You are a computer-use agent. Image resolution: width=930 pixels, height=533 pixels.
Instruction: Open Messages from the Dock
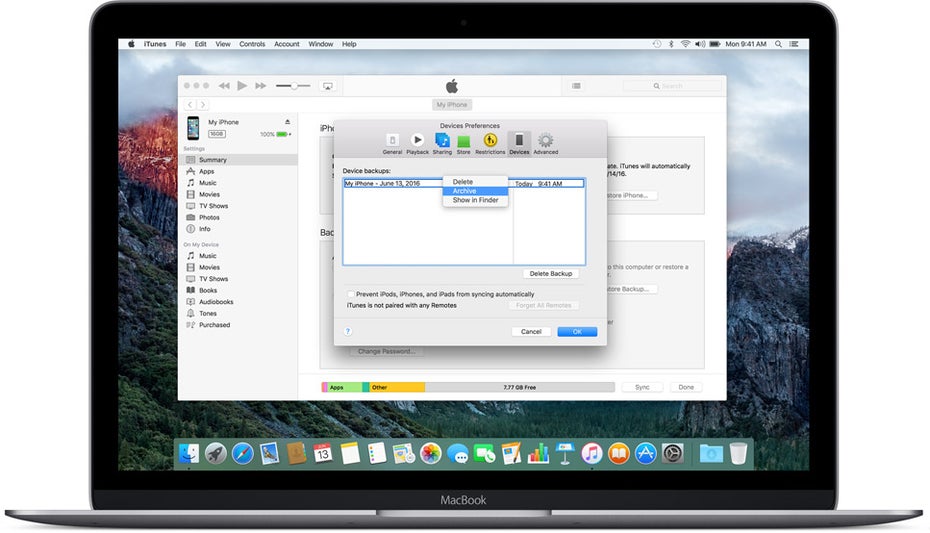[x=457, y=454]
